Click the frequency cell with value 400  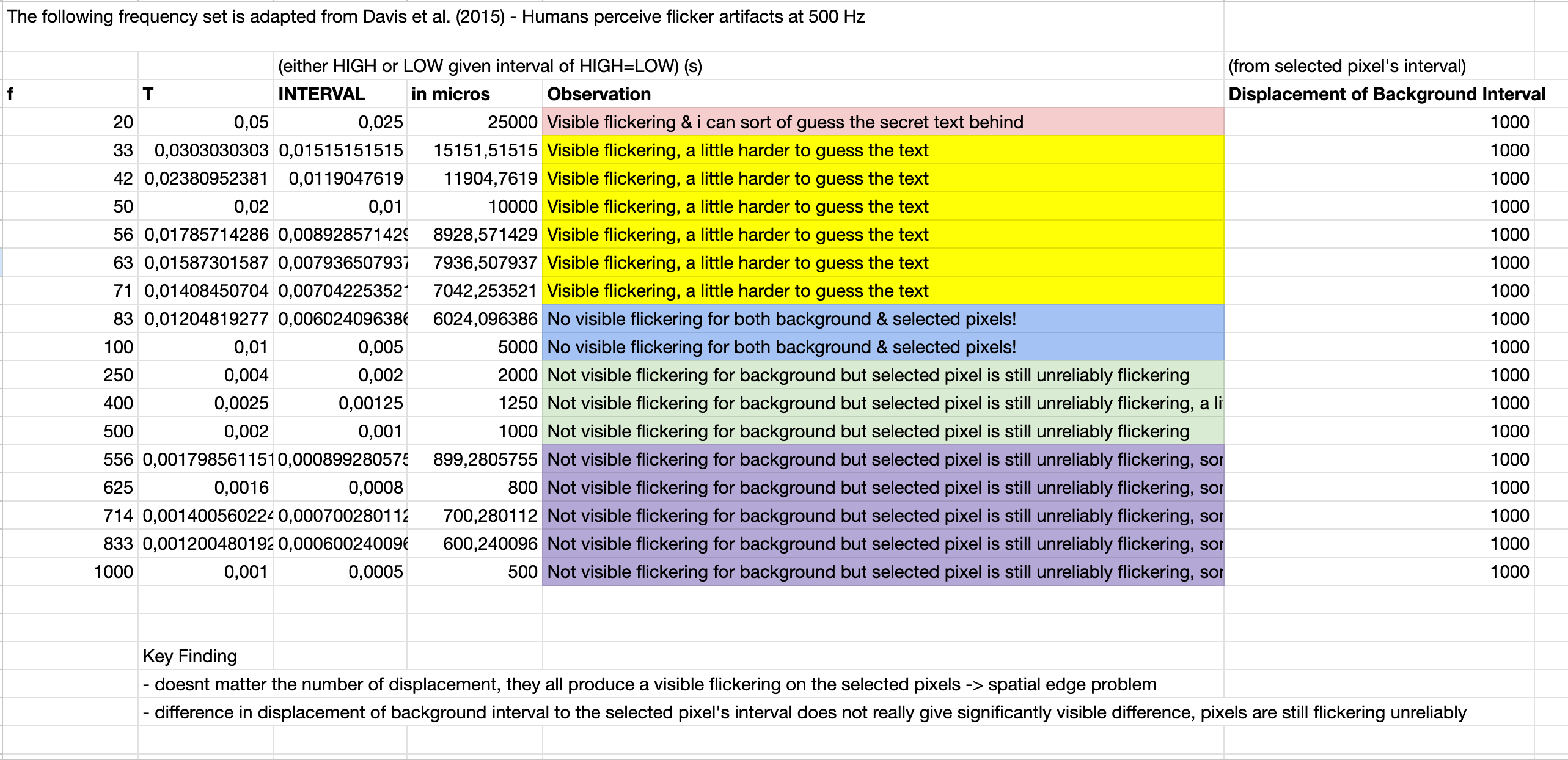tap(70, 403)
